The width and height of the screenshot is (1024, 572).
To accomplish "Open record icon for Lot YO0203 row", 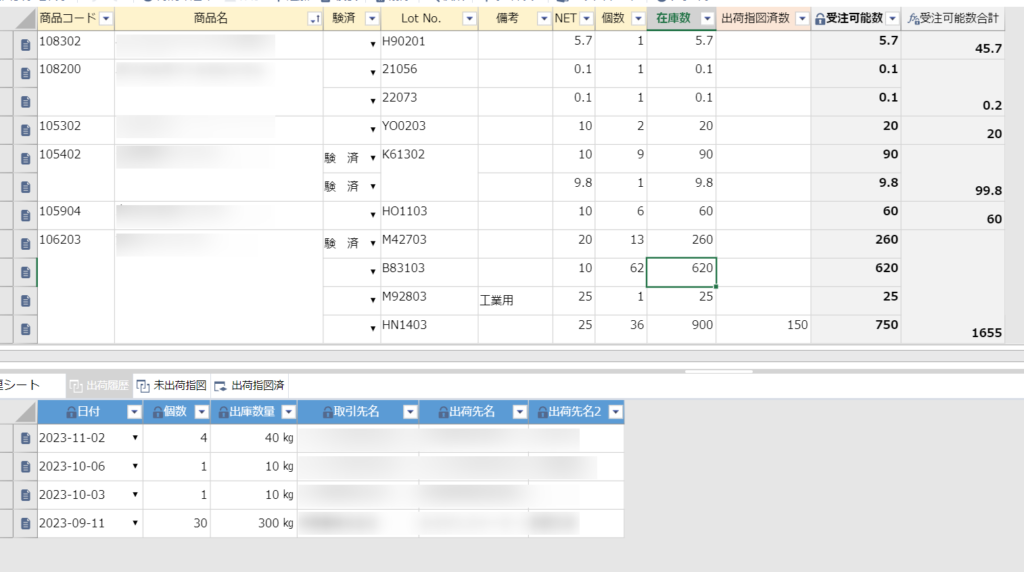I will tap(26, 129).
